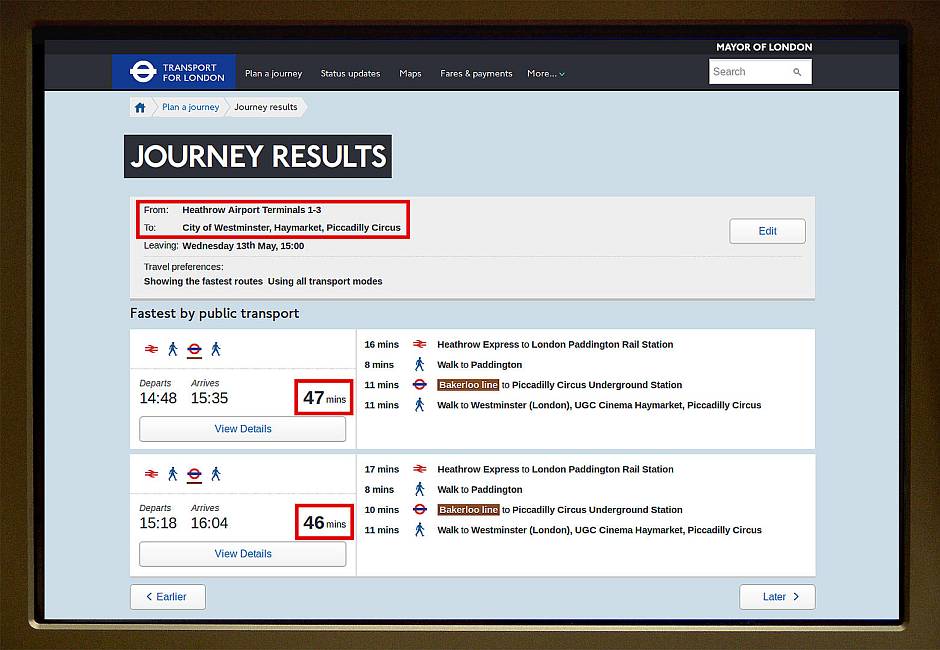Click the search magnifier icon

tap(797, 72)
